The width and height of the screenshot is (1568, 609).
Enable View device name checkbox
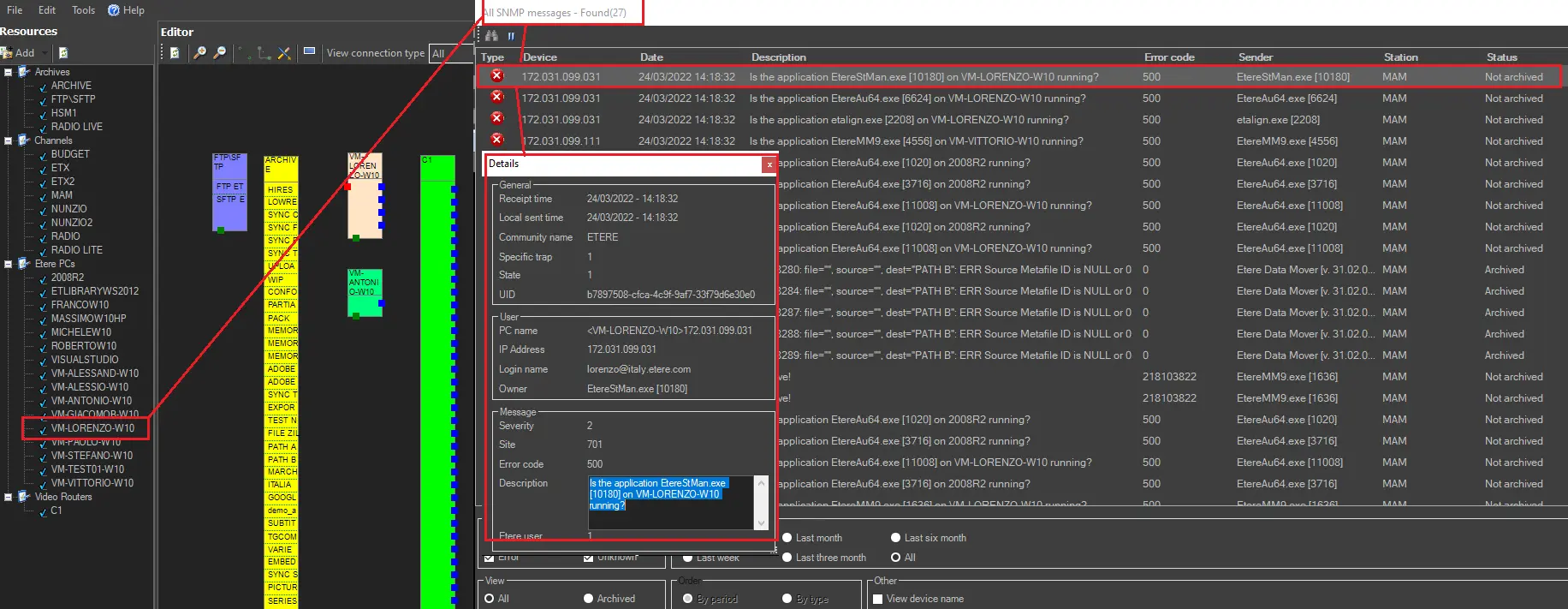pyautogui.click(x=877, y=599)
